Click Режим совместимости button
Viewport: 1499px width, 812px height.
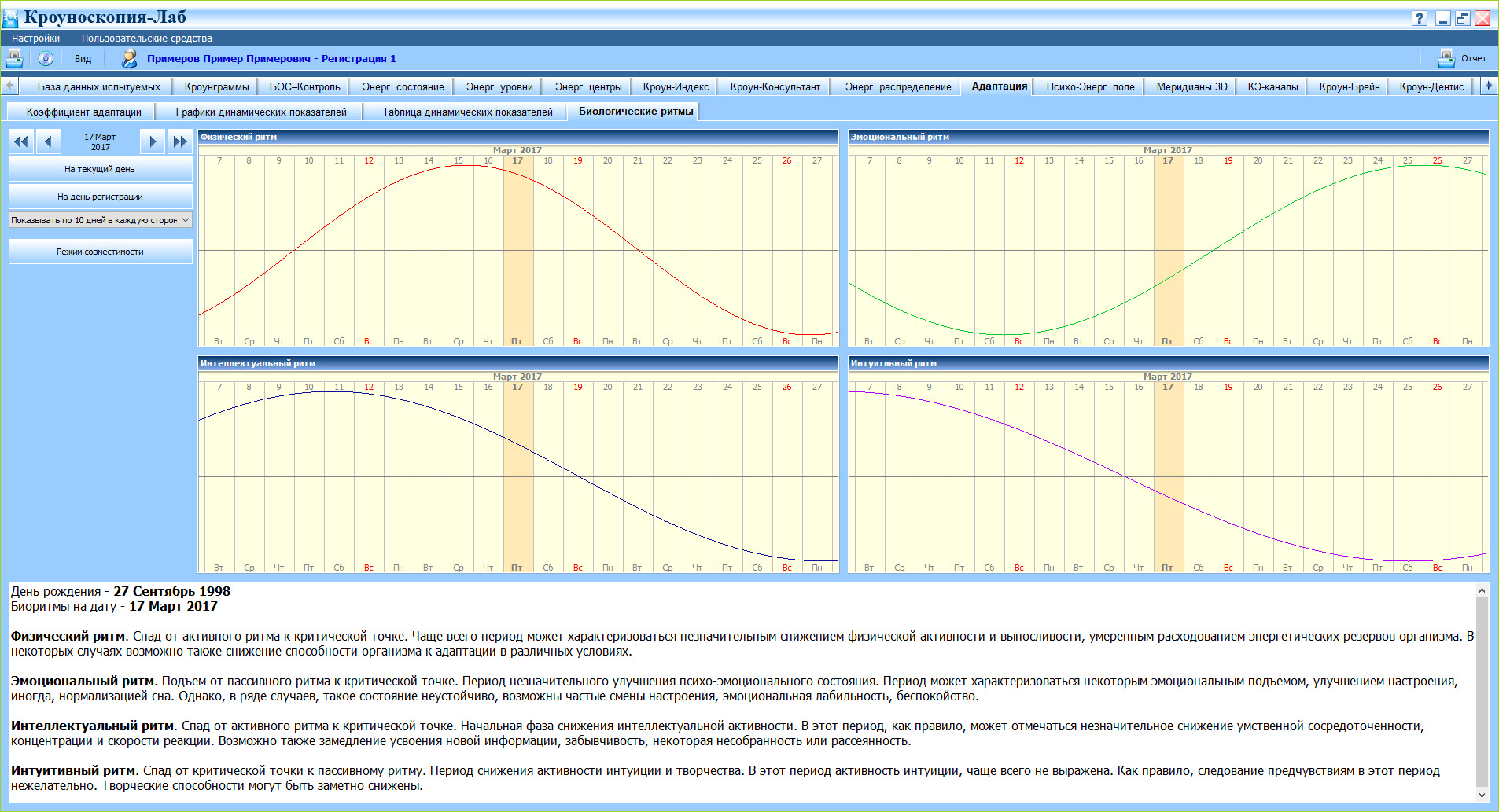100,252
